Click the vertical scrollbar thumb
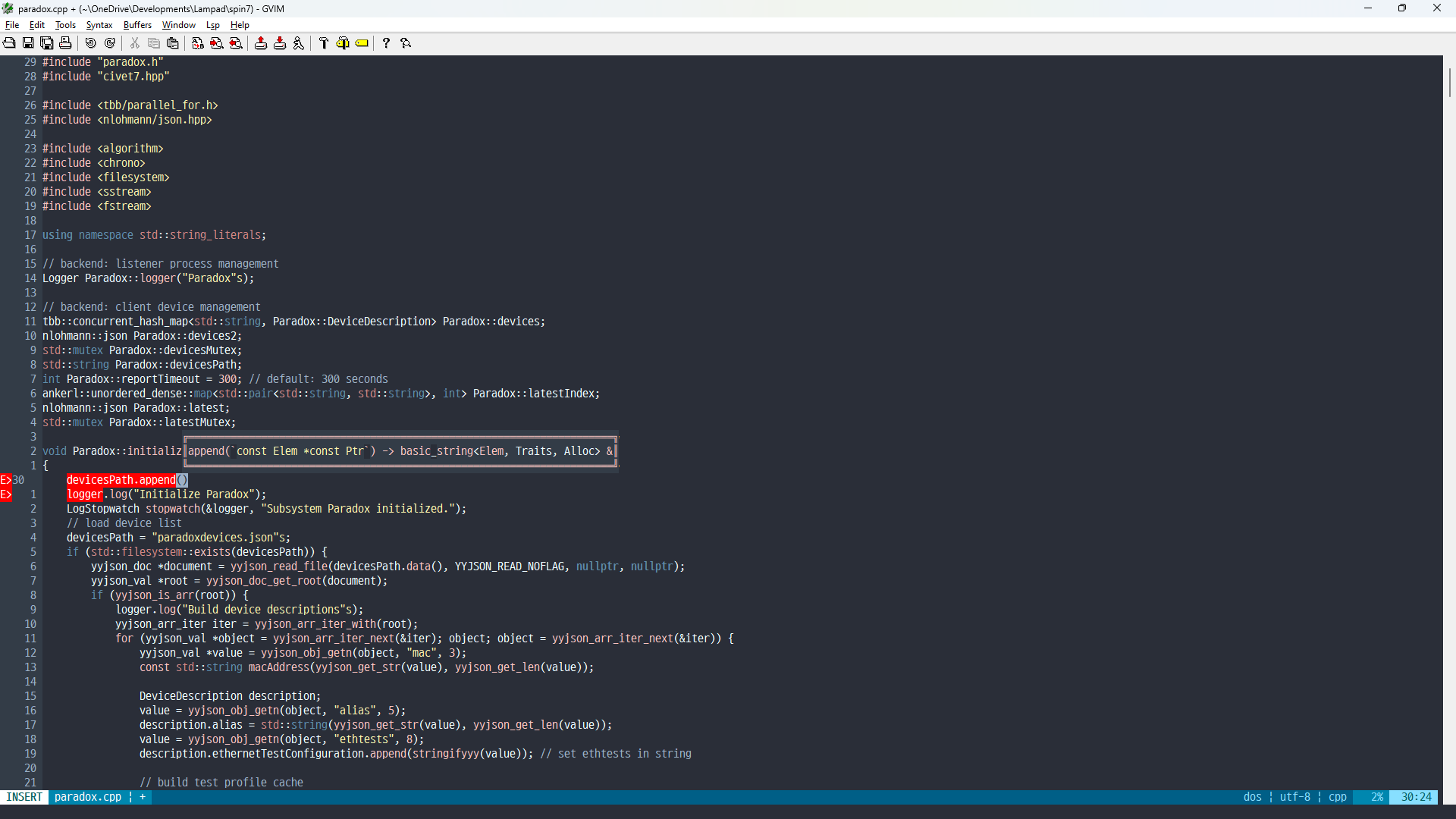1456x819 pixels. coord(1449,82)
